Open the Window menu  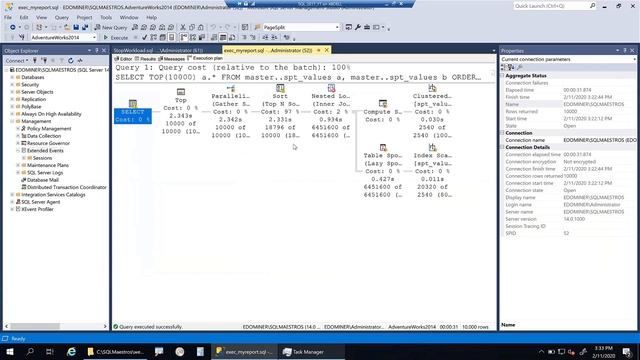coord(129,18)
